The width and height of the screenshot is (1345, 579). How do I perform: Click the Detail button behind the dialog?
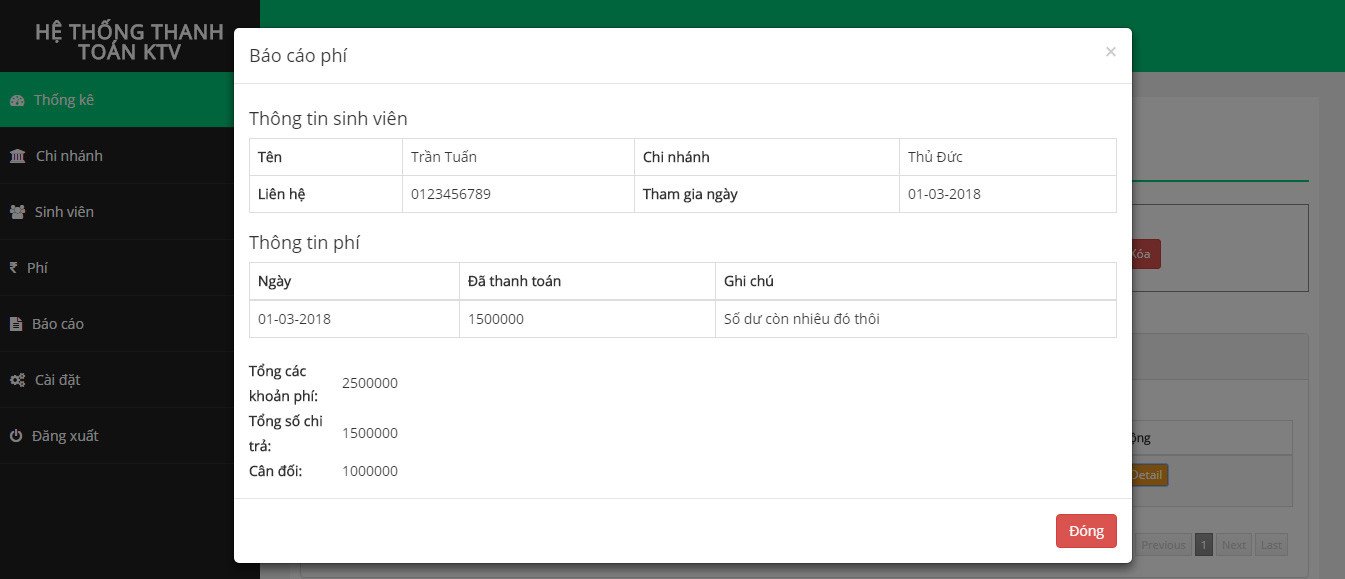1148,475
